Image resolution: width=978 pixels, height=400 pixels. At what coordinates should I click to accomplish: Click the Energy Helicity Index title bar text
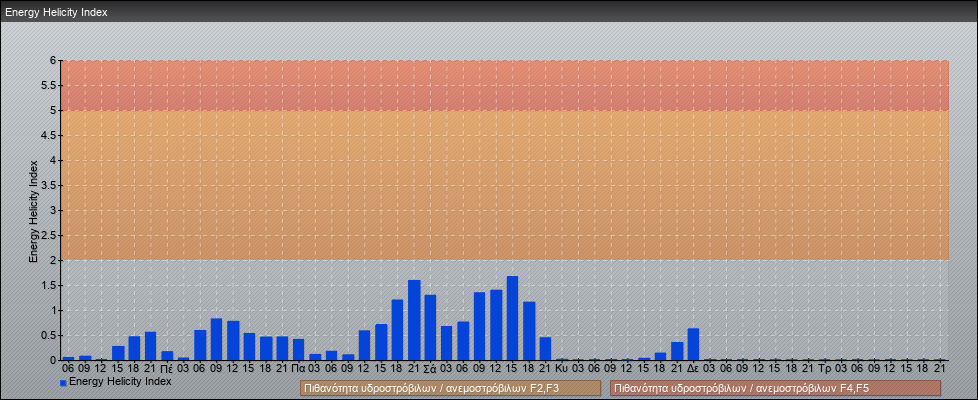(x=57, y=12)
